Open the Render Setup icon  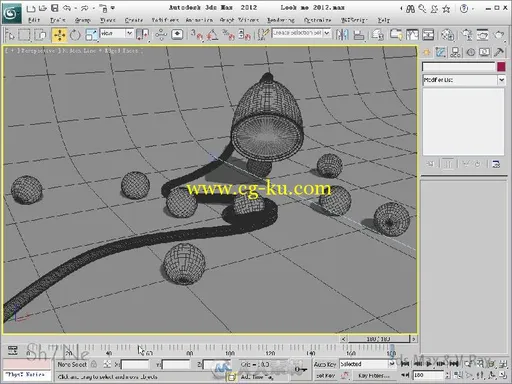(467, 35)
